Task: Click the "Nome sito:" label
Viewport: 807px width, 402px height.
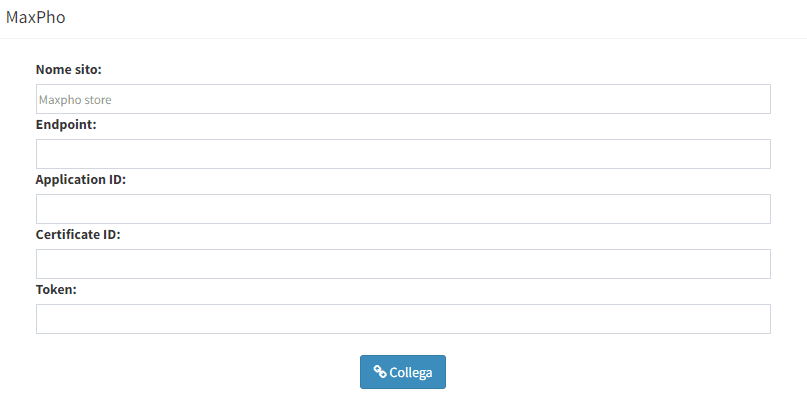Action: [69, 70]
